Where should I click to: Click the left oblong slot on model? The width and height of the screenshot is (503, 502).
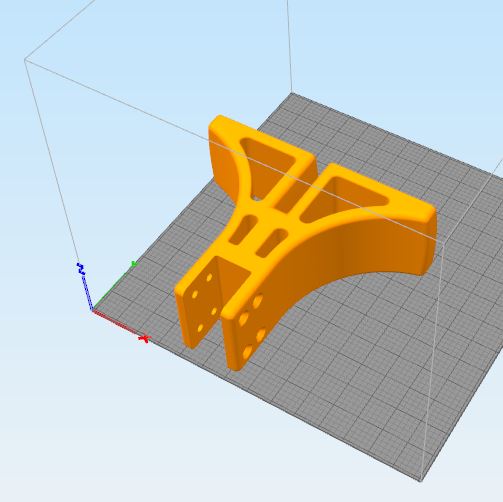244,229
